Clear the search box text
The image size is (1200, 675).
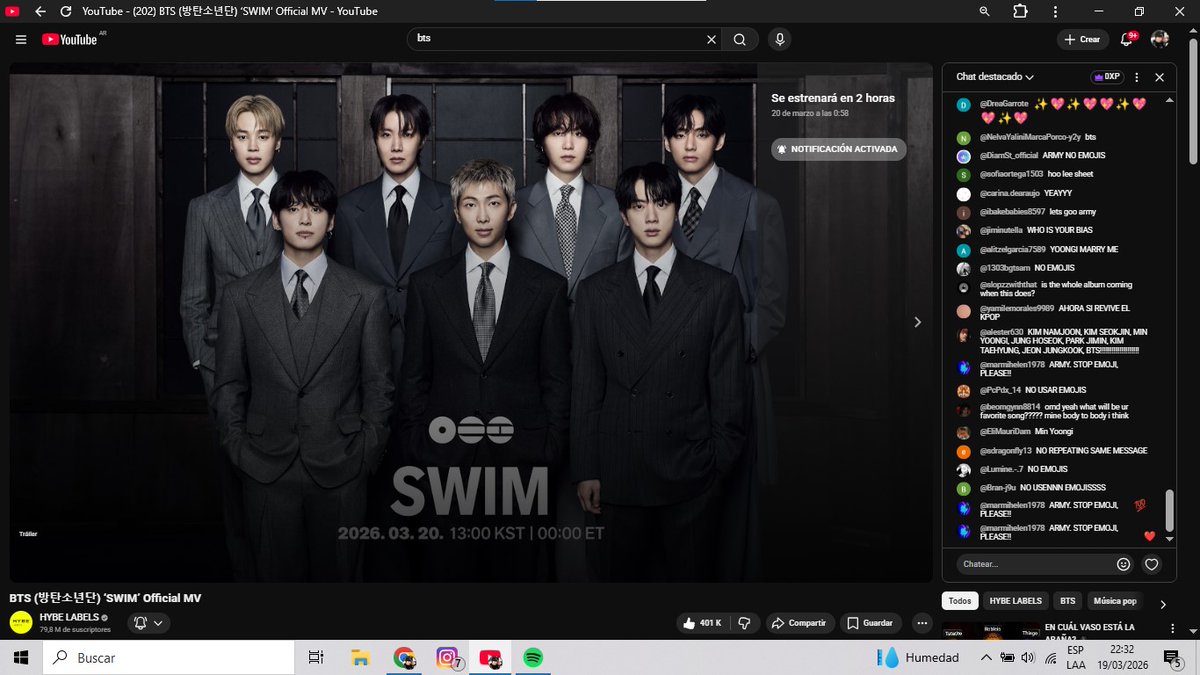tap(711, 39)
